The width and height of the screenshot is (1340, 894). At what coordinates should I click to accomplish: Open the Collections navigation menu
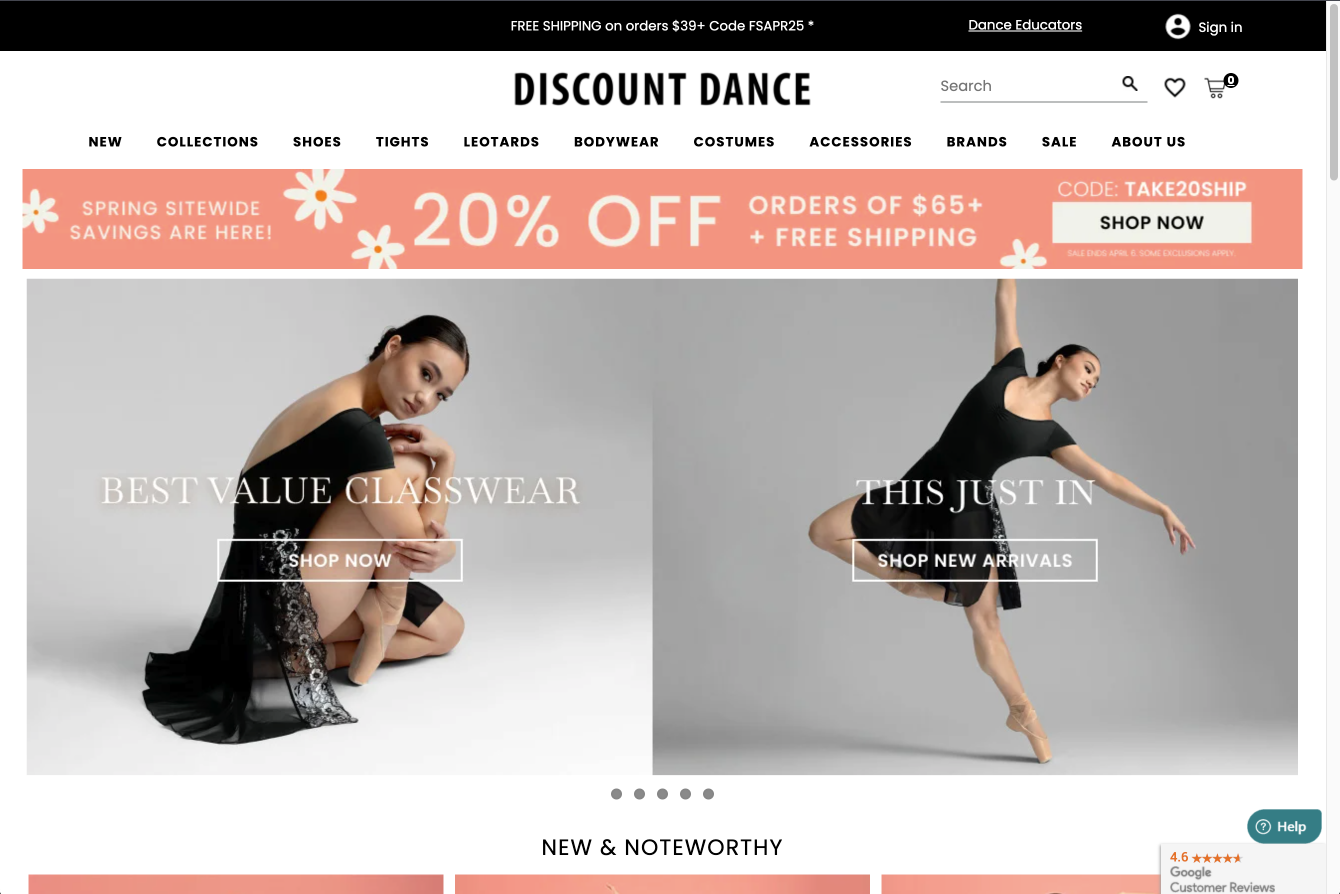click(x=207, y=142)
